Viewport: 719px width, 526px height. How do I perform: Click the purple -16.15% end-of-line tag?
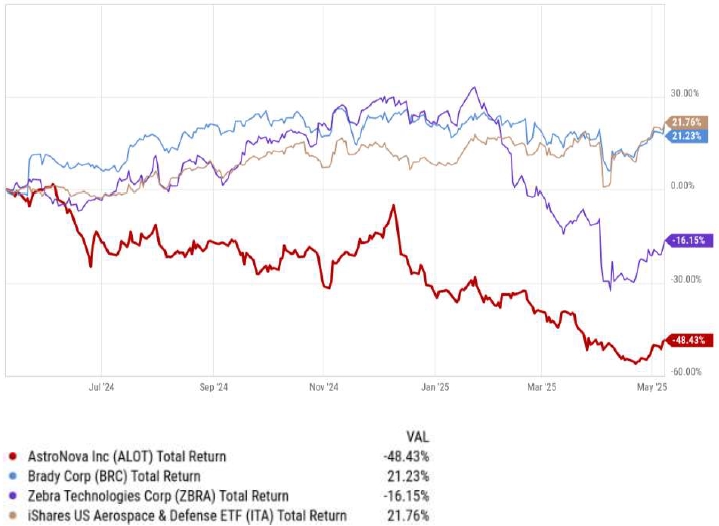[690, 241]
